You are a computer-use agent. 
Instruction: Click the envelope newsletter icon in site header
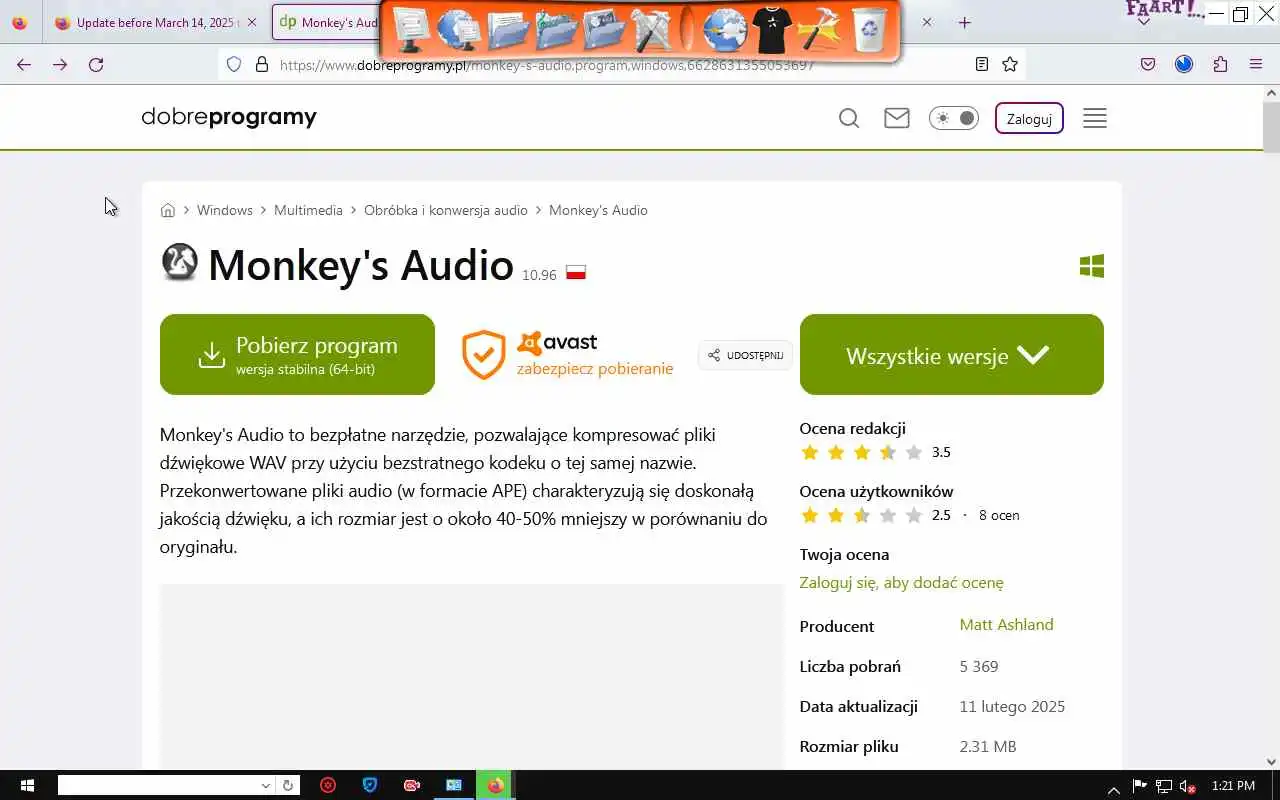click(897, 118)
